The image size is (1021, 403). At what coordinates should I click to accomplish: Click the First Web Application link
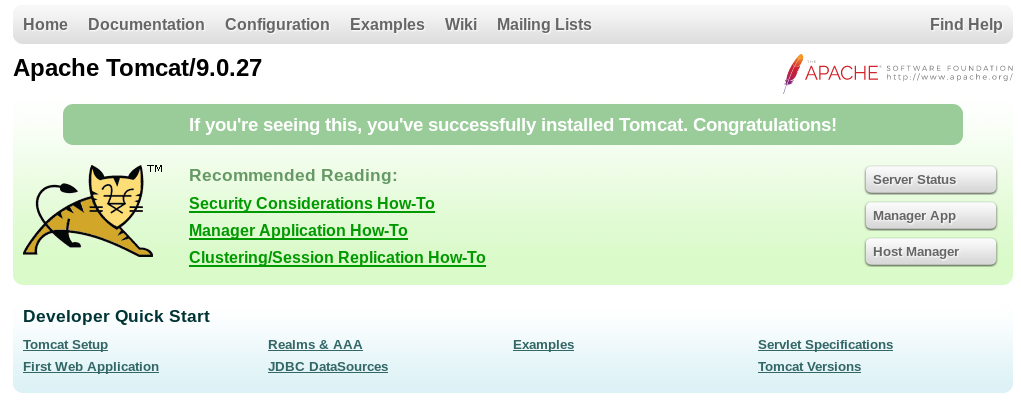[91, 367]
